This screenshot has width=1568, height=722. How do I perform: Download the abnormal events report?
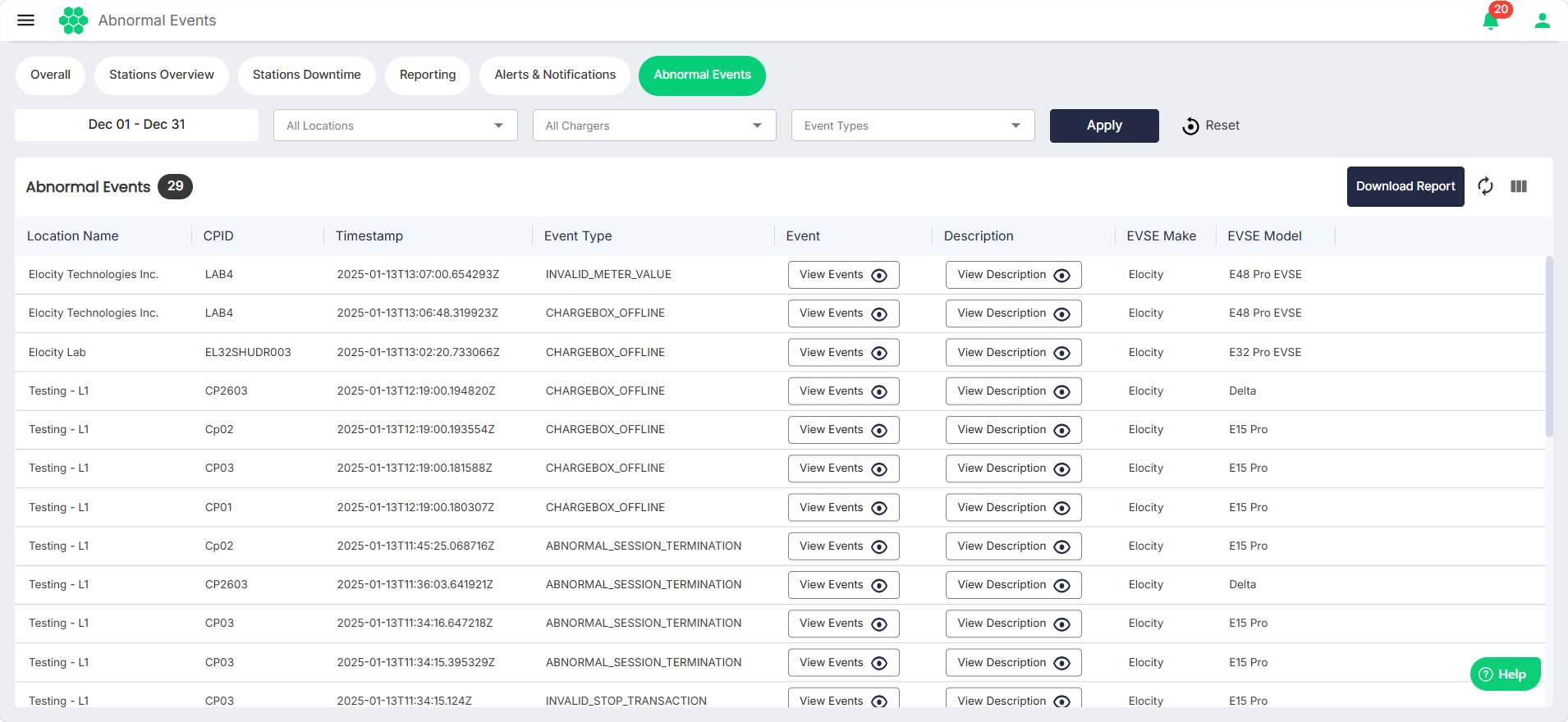click(x=1405, y=186)
